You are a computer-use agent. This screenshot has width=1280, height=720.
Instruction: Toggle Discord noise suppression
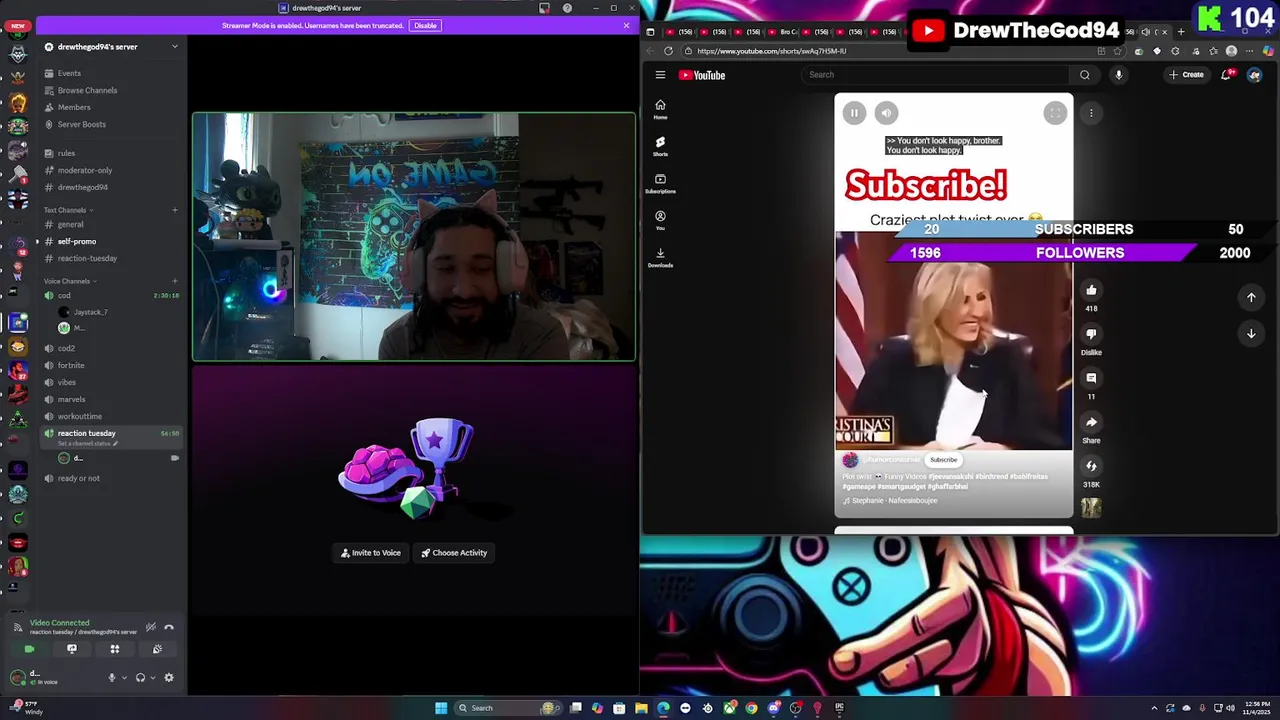tap(150, 627)
